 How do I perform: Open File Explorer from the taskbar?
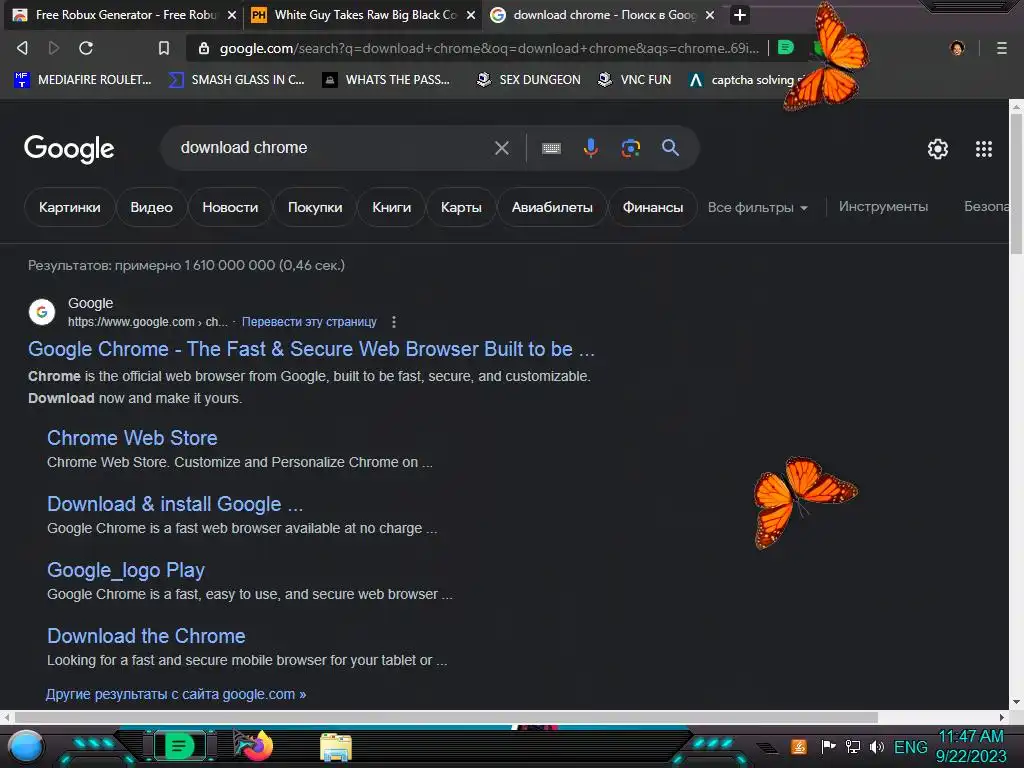point(336,746)
